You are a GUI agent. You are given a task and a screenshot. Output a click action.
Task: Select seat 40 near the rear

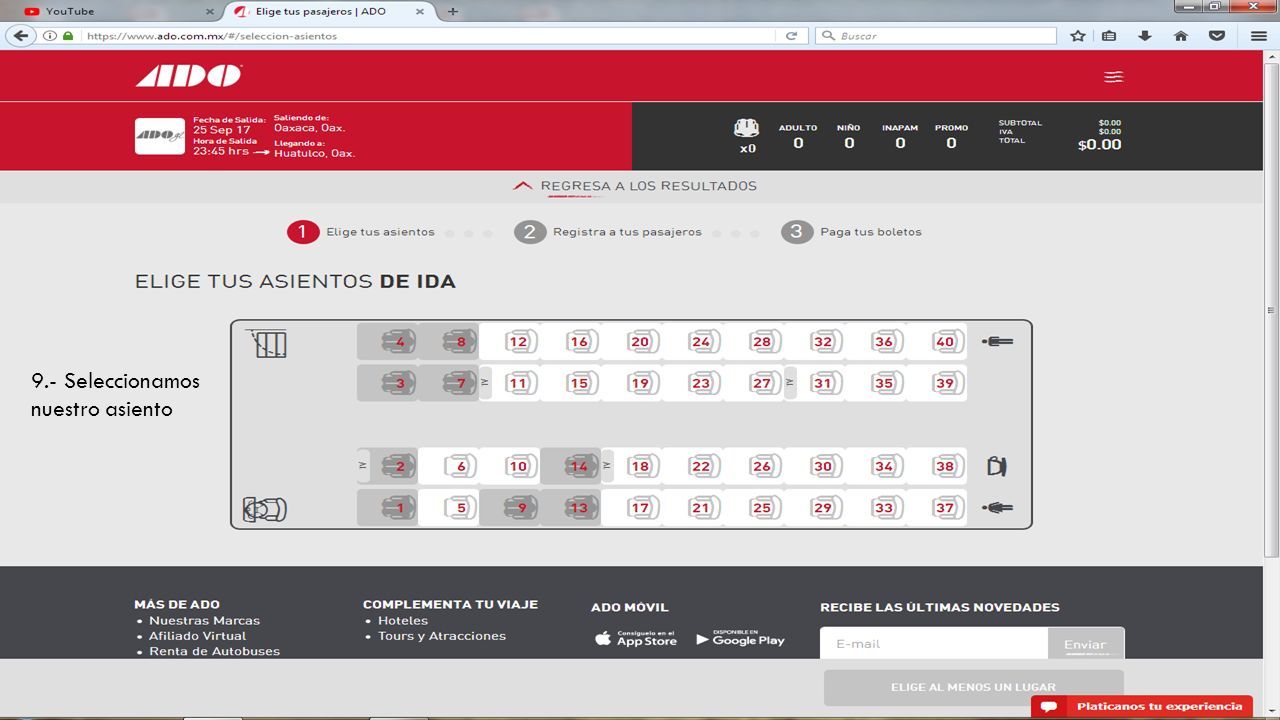945,342
